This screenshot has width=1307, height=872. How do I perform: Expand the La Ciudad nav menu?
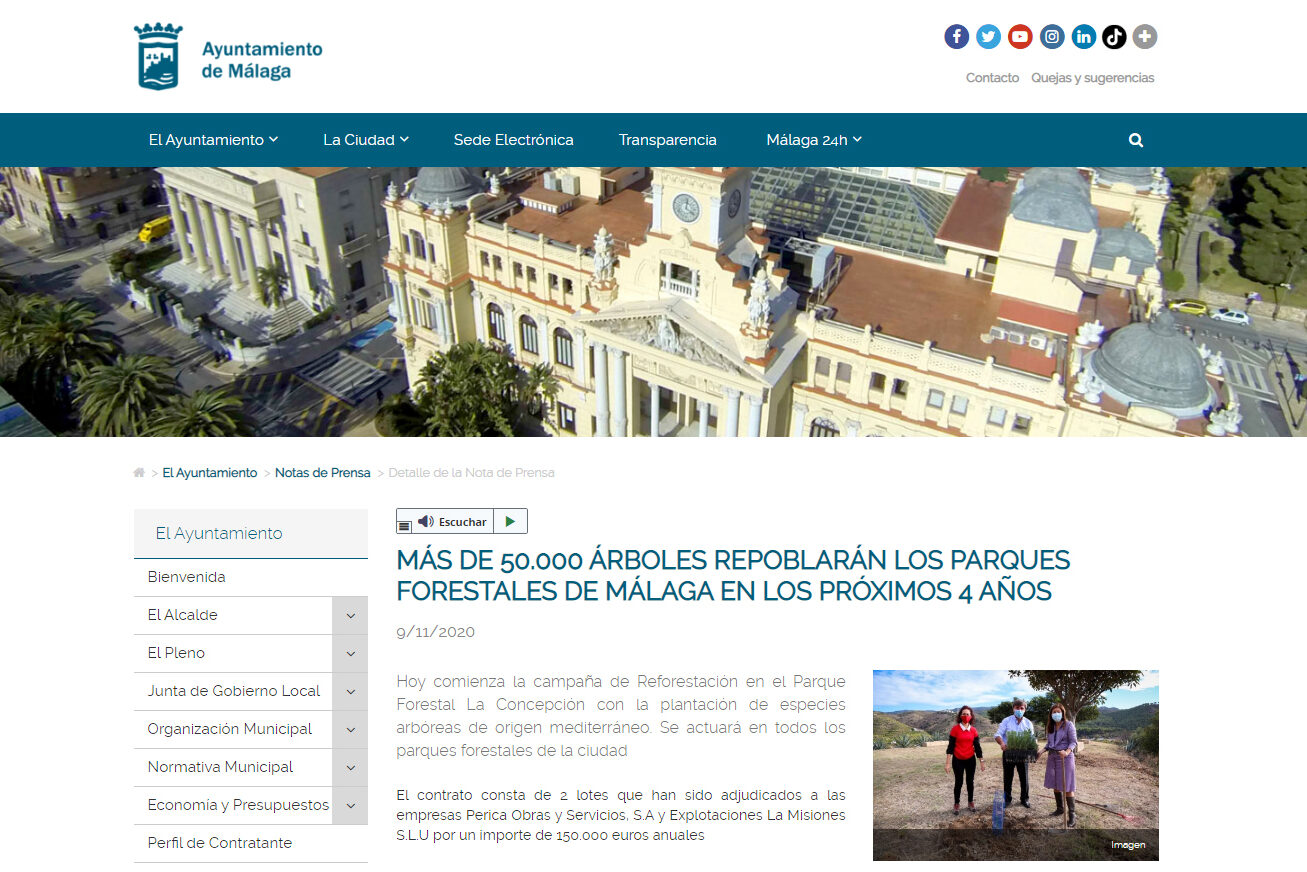pyautogui.click(x=366, y=140)
